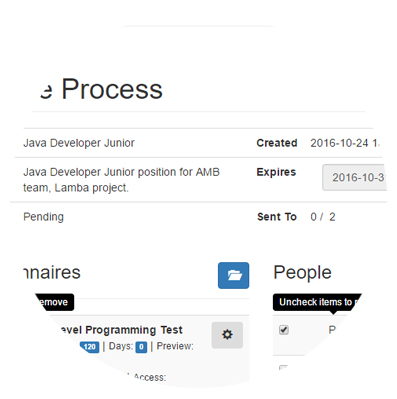Viewport: 397px width, 399px height.
Task: Click the Lamba project description text
Action: tap(121, 180)
